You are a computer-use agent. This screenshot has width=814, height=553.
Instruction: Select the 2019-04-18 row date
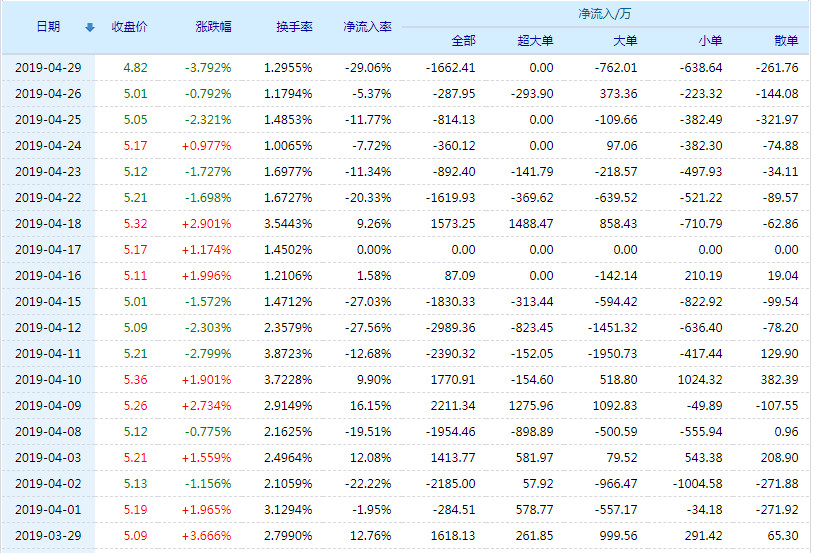(x=48, y=224)
